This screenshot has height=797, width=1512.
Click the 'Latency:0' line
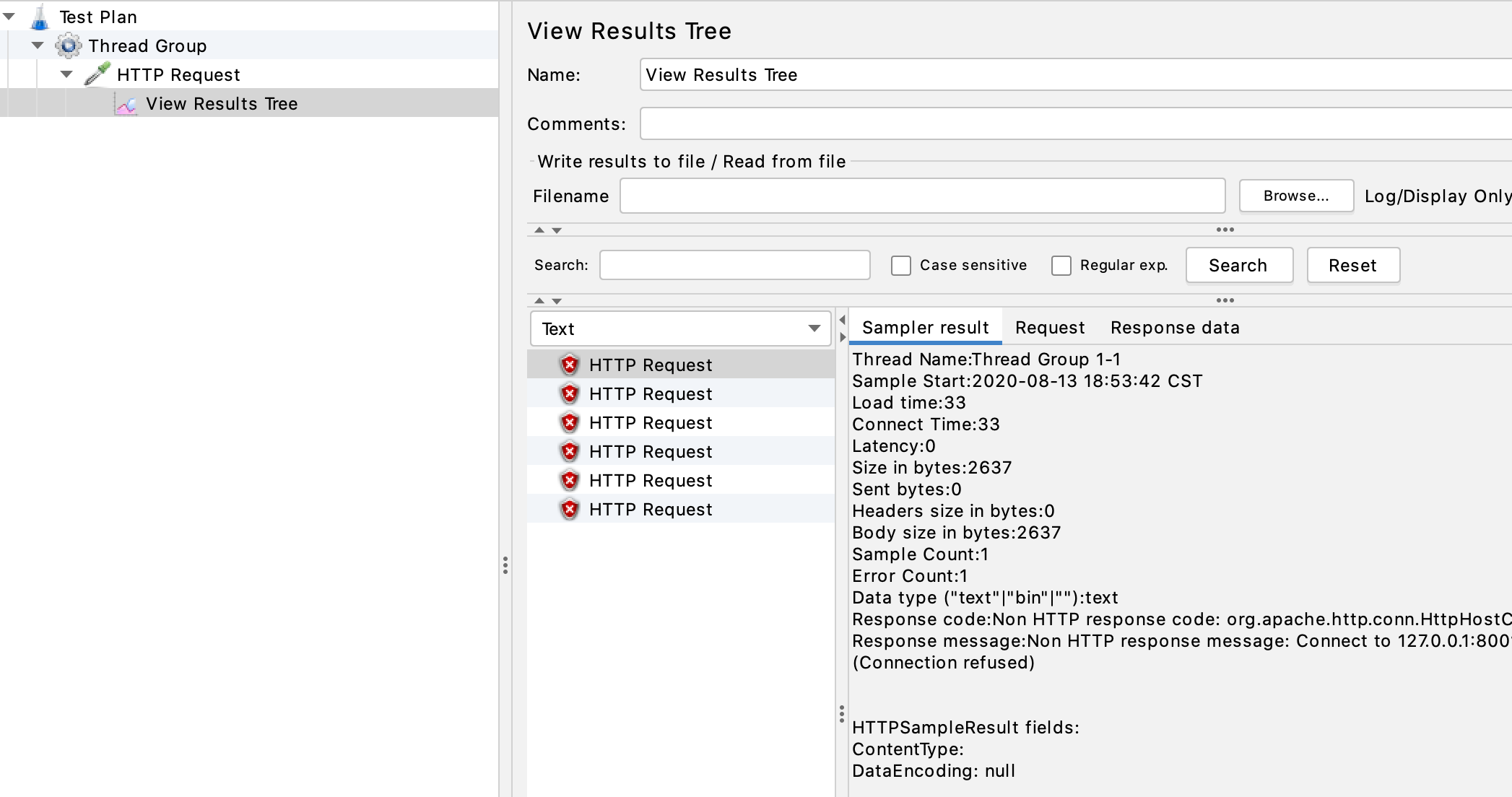coord(894,446)
